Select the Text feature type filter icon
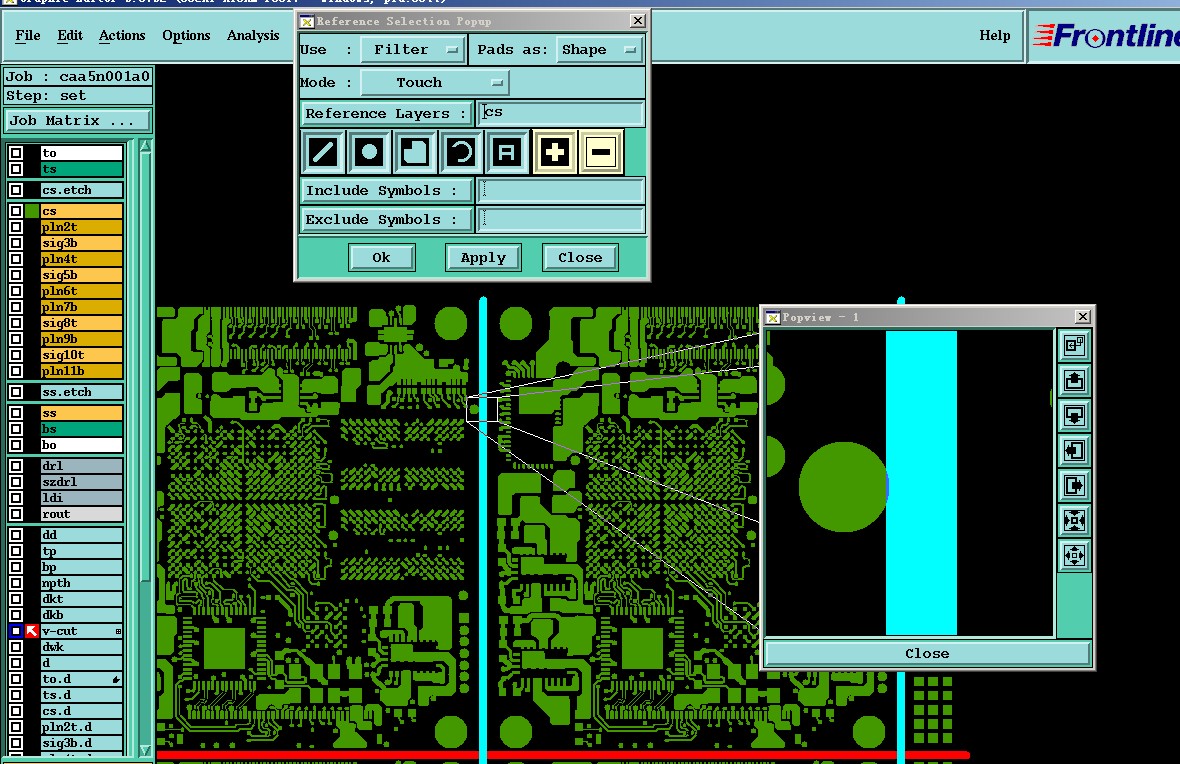The image size is (1180, 764). point(506,152)
